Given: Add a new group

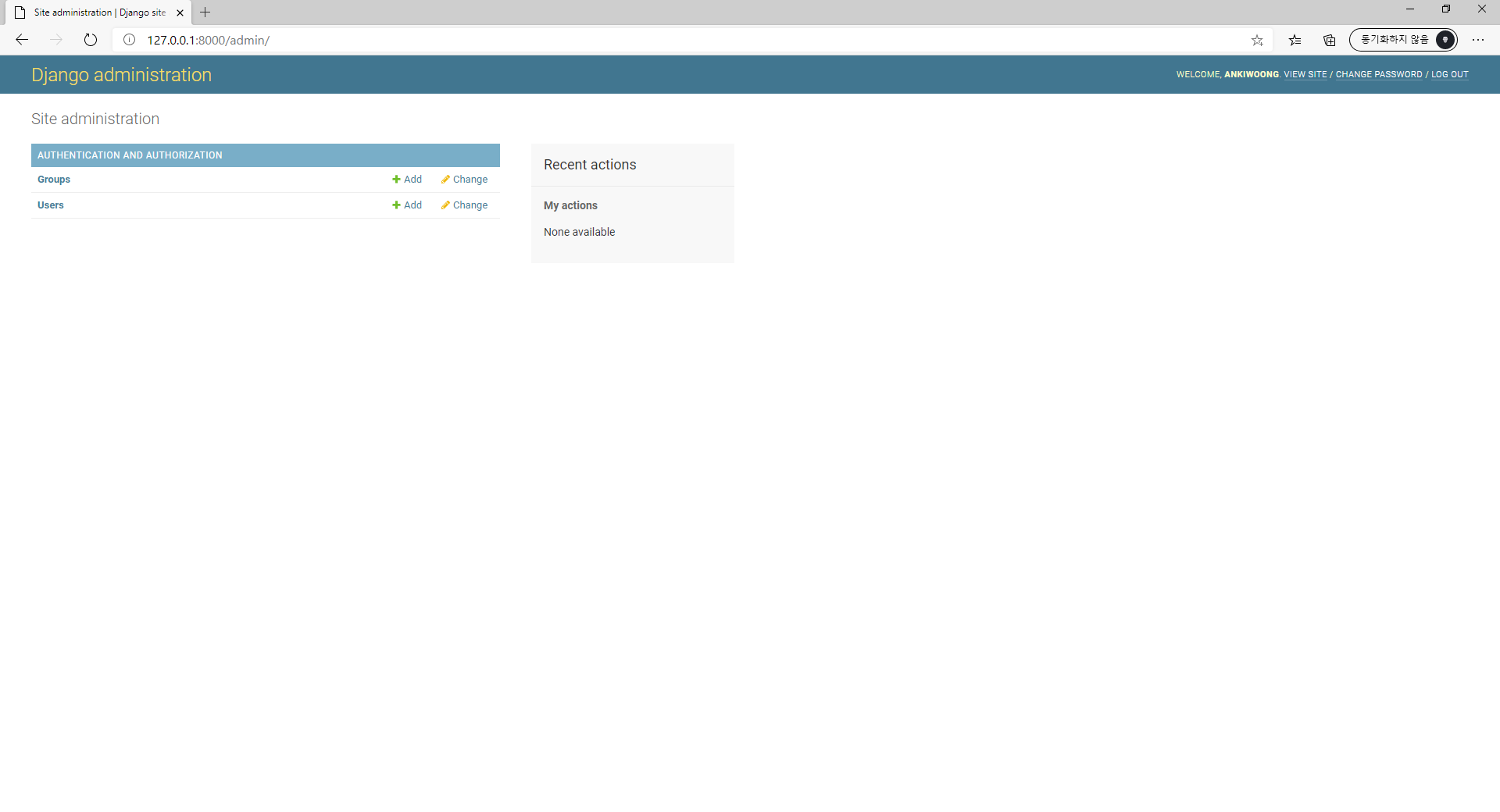Looking at the screenshot, I should 407,180.
